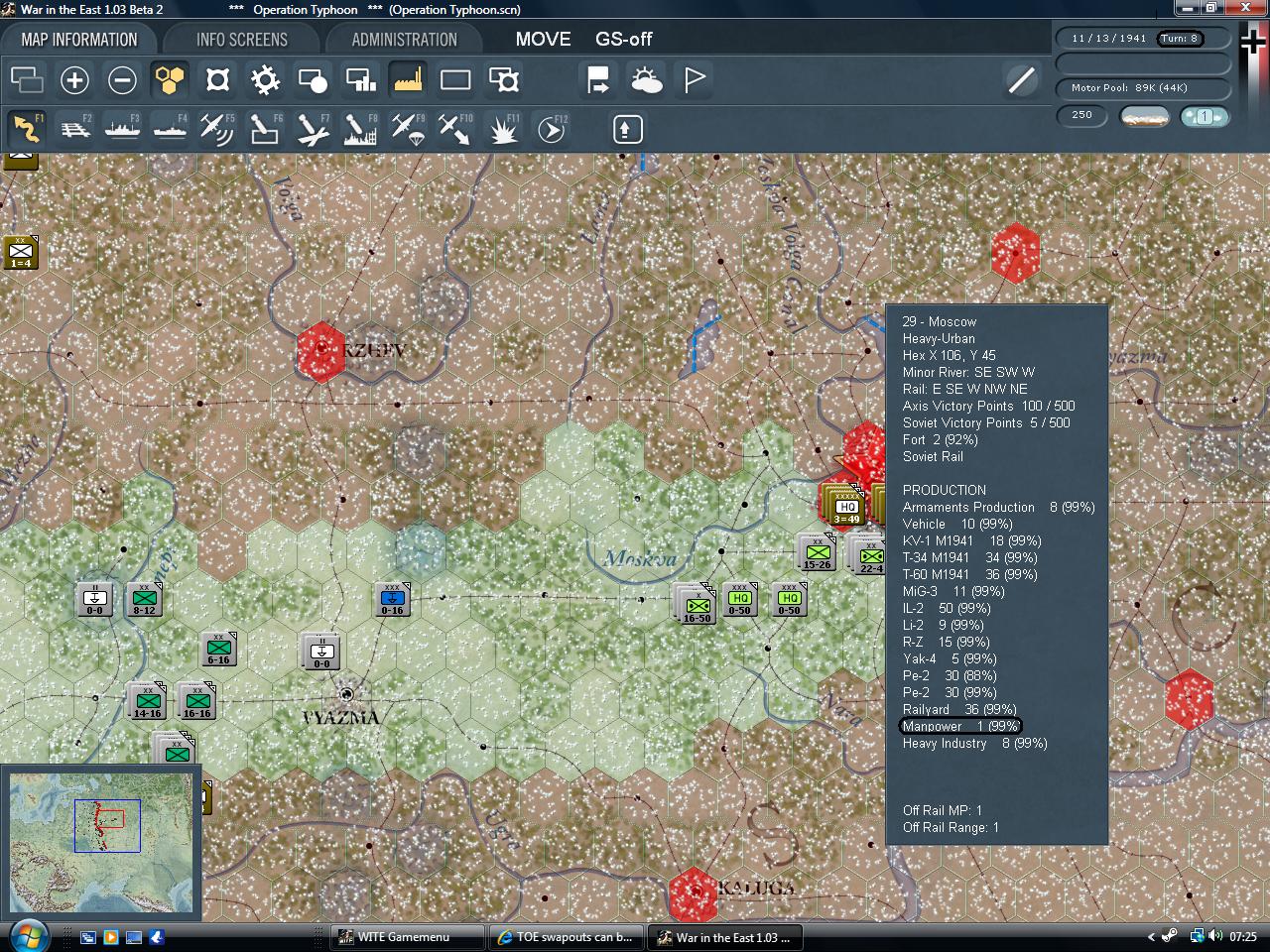
Task: Select the 14-16 infantry unit counter
Action: pos(146,700)
